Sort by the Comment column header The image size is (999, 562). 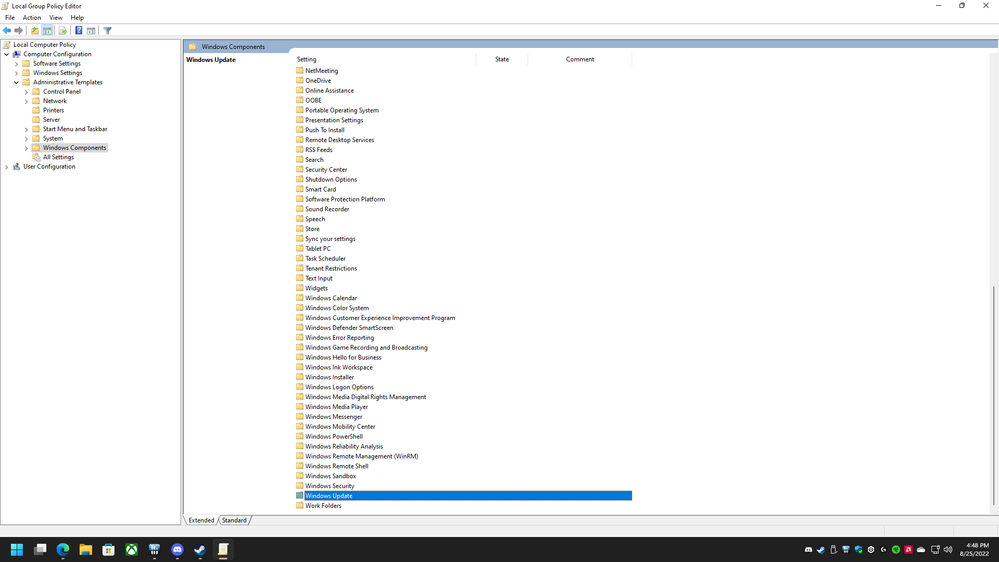pyautogui.click(x=580, y=59)
